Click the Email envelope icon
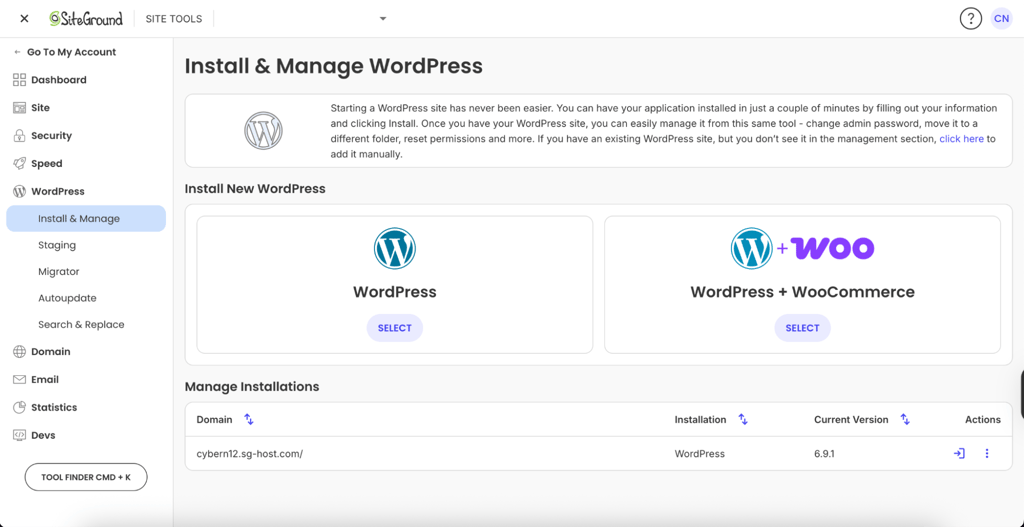The height and width of the screenshot is (527, 1024). (19, 379)
